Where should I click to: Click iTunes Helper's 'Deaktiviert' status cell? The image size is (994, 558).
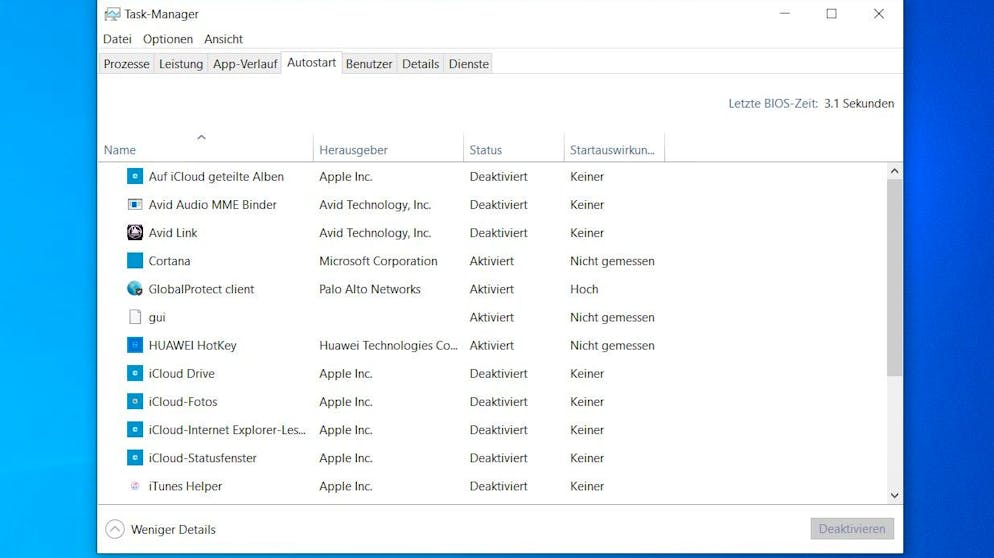498,486
